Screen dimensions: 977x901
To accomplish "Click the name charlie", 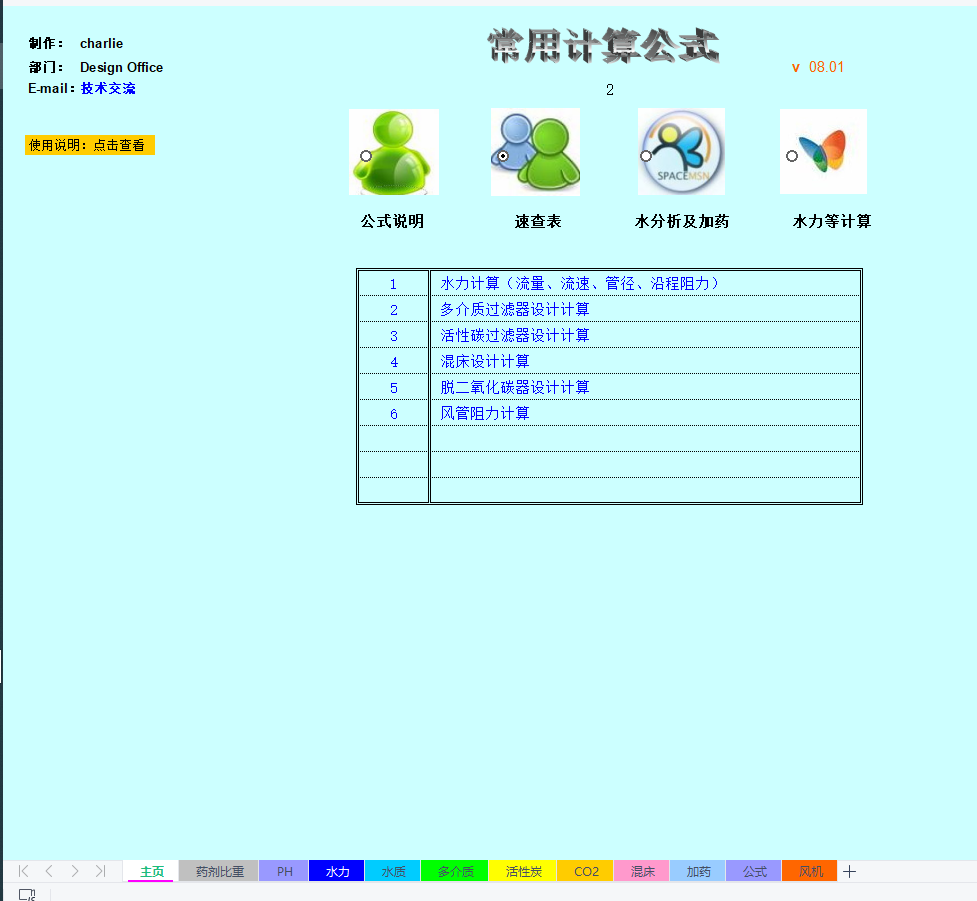I will click(102, 44).
